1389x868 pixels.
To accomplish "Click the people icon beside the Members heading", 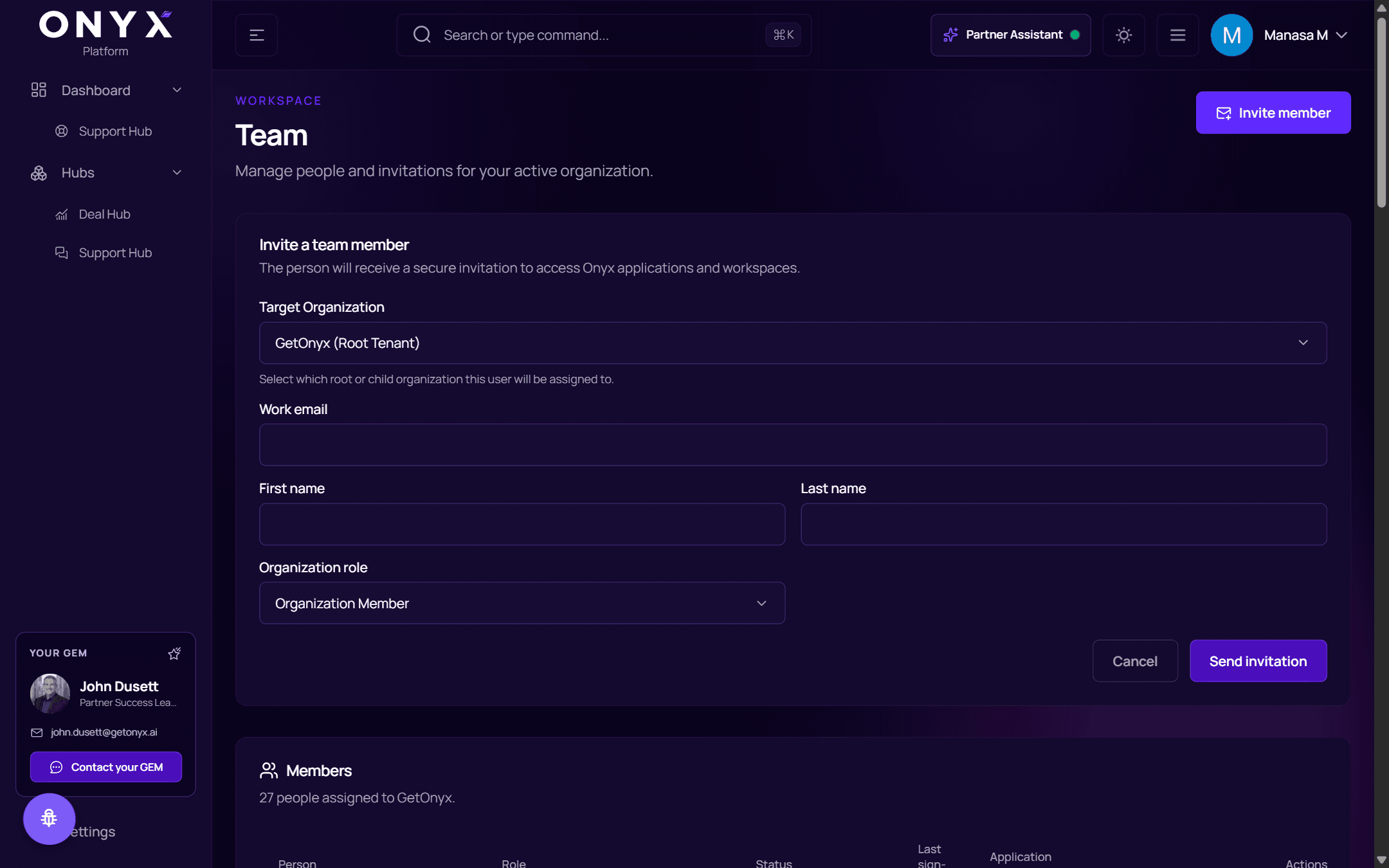I will [x=268, y=770].
